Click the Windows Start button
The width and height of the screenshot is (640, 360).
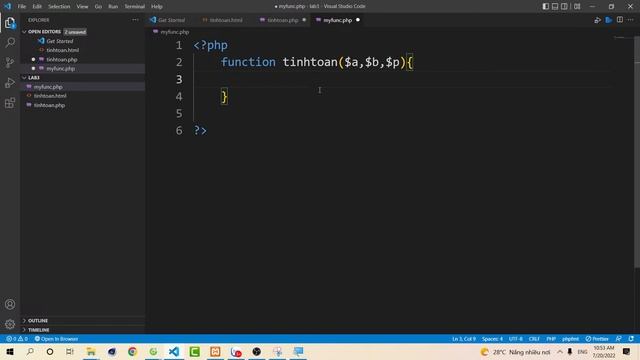[10, 351]
